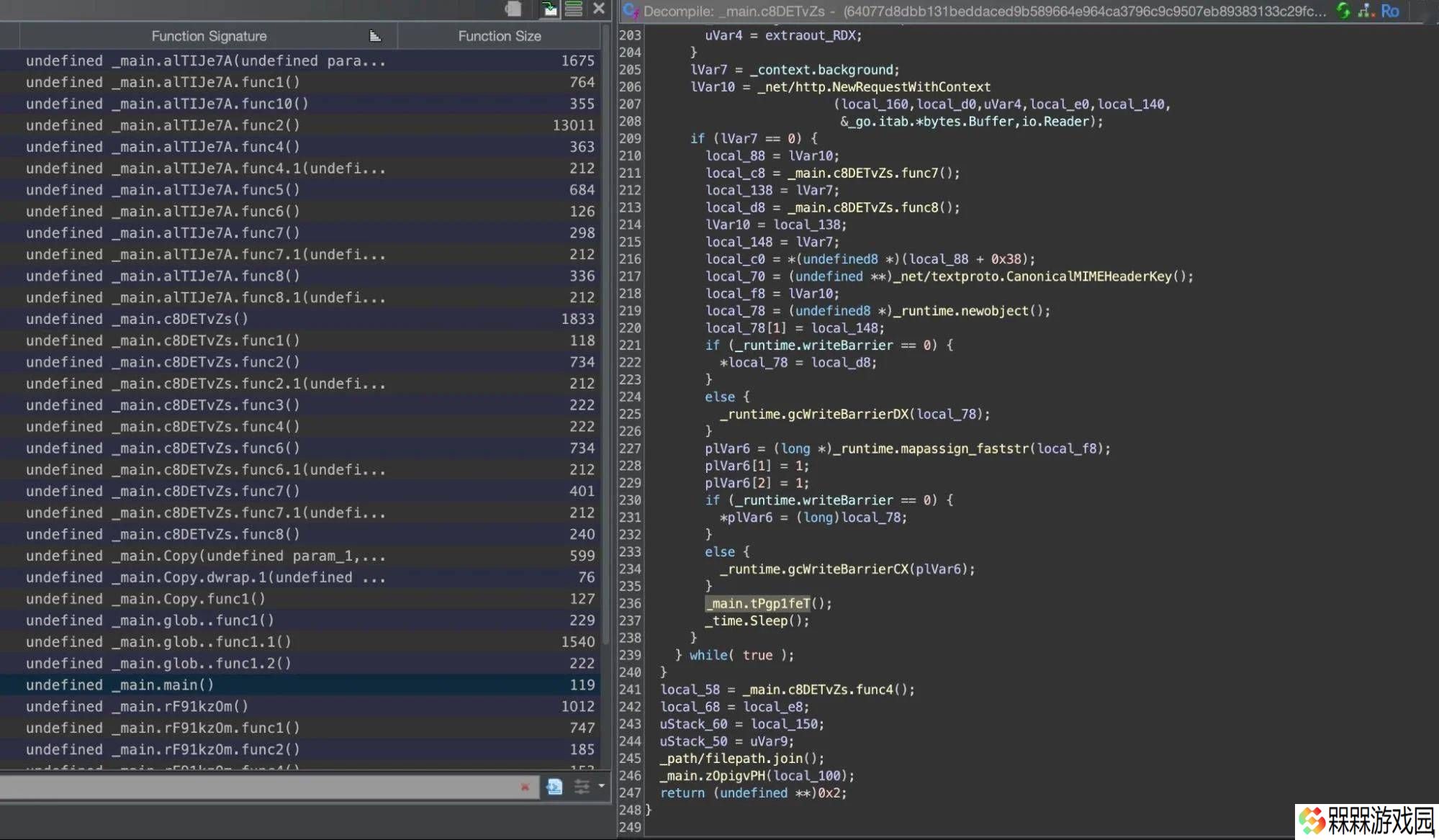The height and width of the screenshot is (840, 1439).
Task: Click into the function filter text field
Action: pos(258,787)
